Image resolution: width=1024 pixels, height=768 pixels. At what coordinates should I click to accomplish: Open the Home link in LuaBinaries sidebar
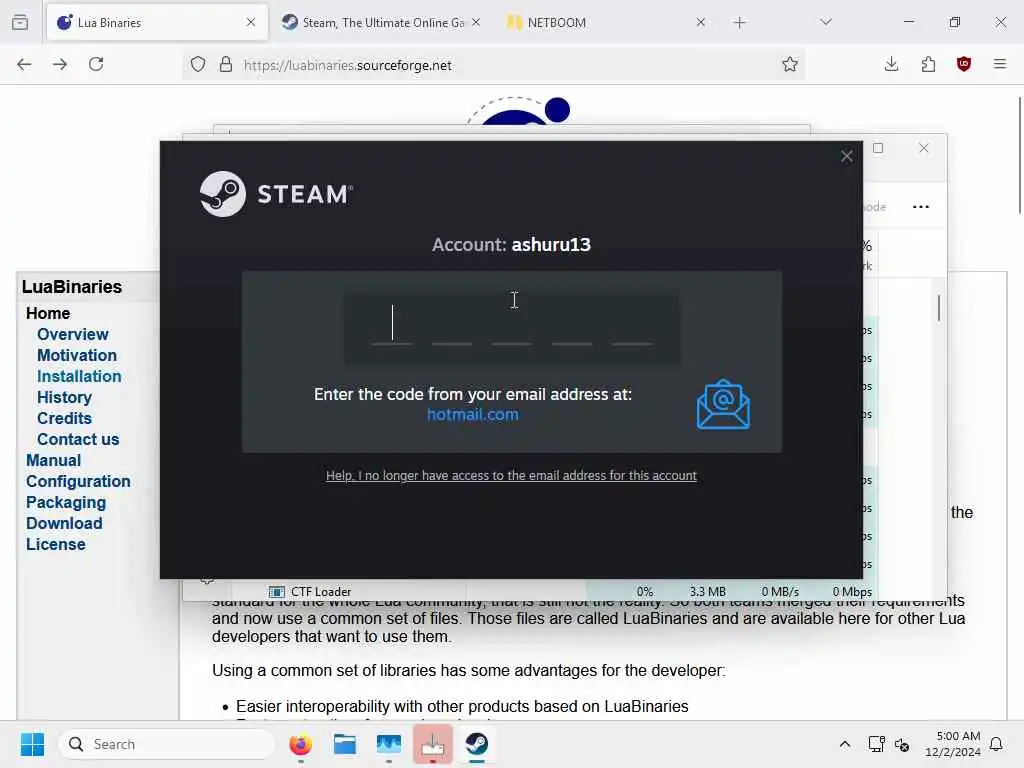click(x=48, y=313)
